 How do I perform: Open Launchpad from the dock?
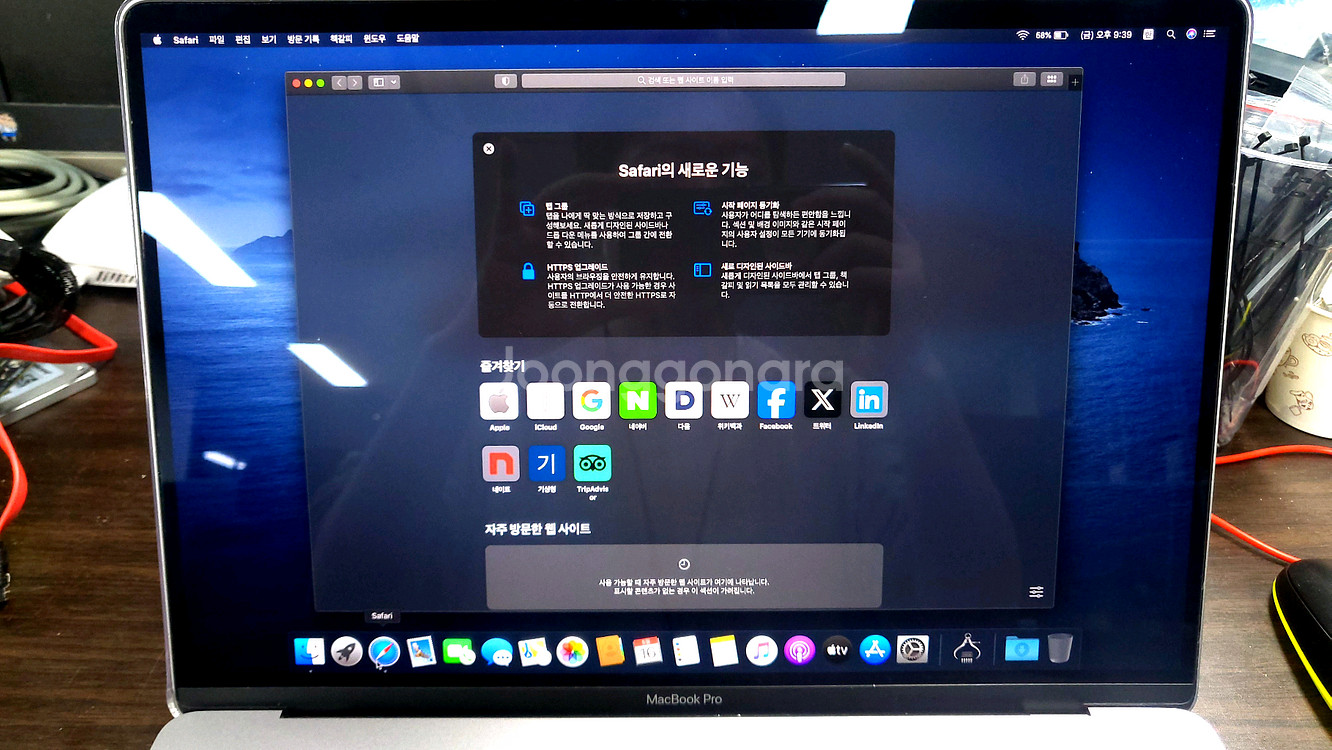click(347, 652)
